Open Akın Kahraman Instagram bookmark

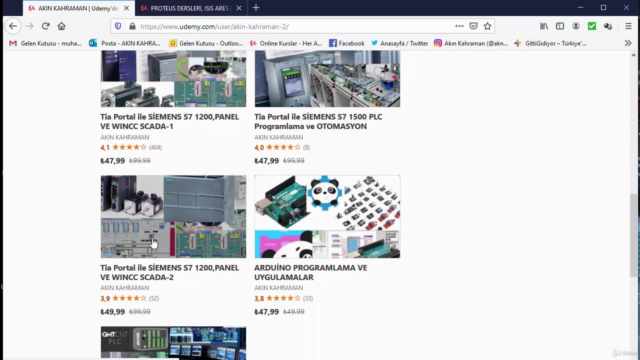471,43
